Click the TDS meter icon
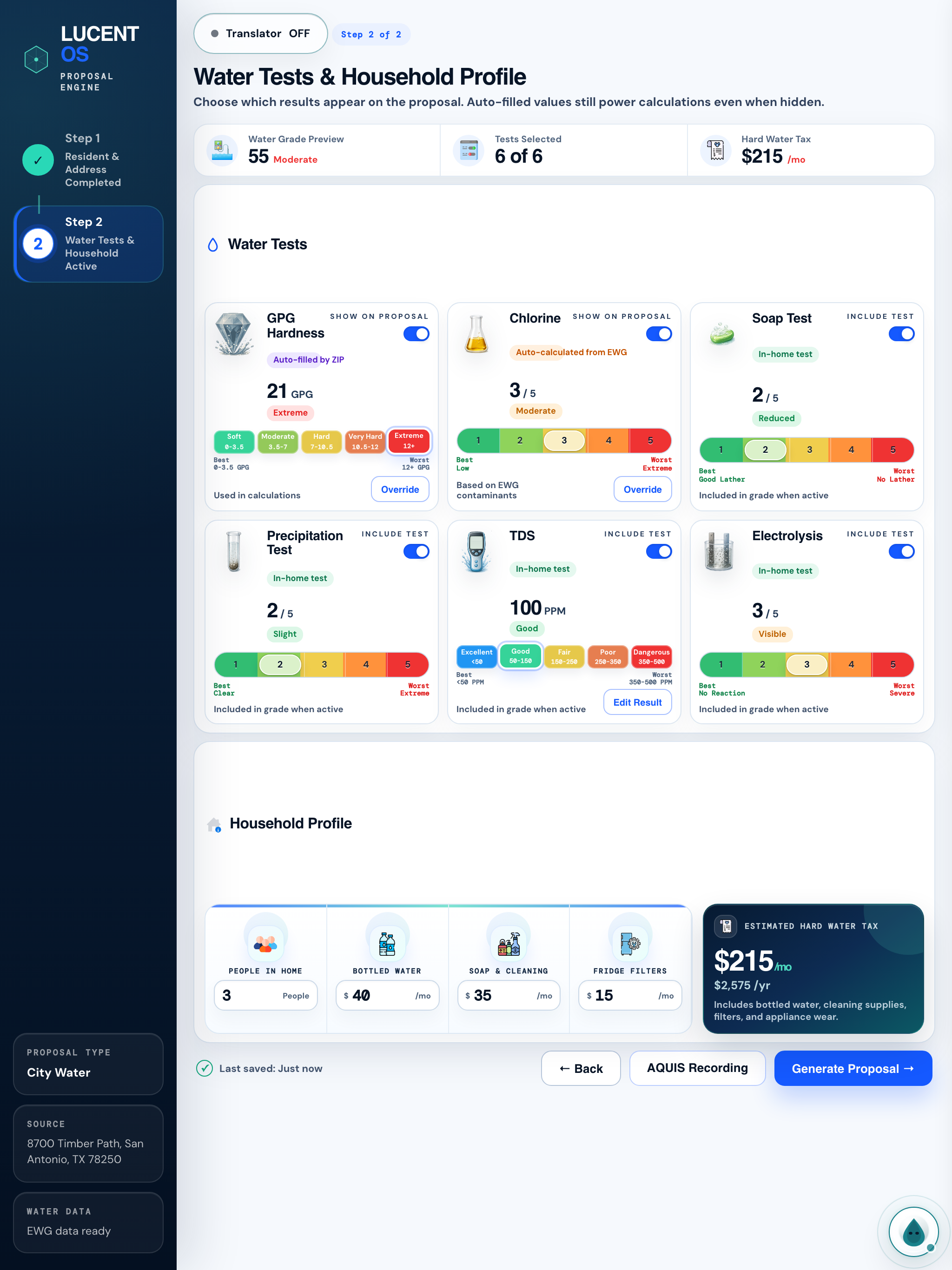The height and width of the screenshot is (1270, 952). click(x=476, y=551)
